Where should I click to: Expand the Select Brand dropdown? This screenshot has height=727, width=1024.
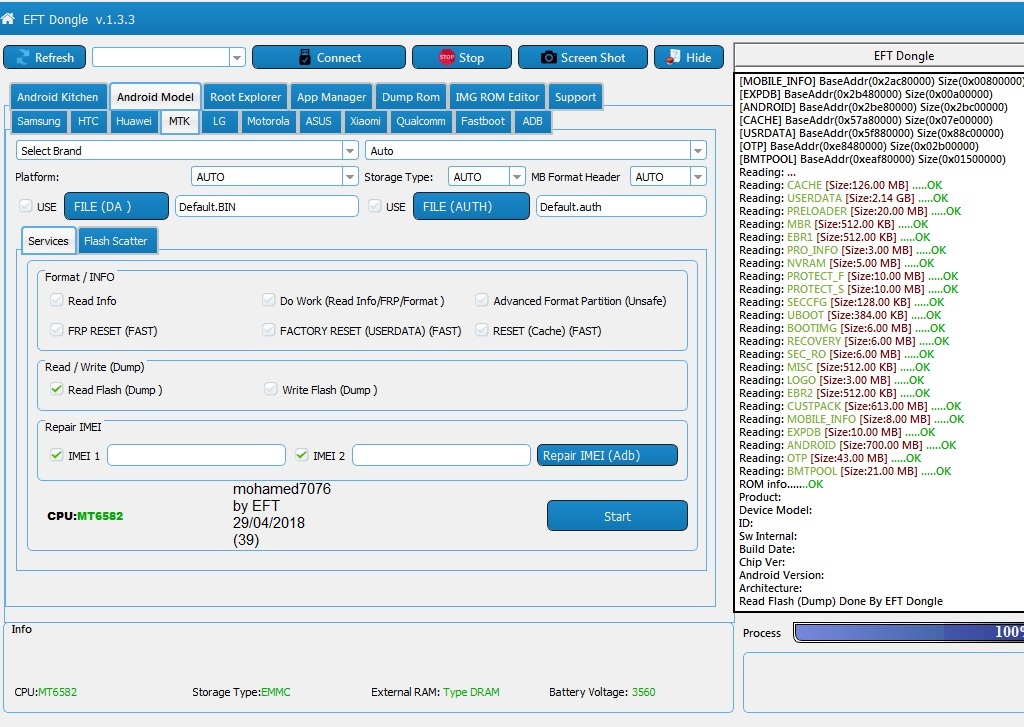tap(350, 151)
